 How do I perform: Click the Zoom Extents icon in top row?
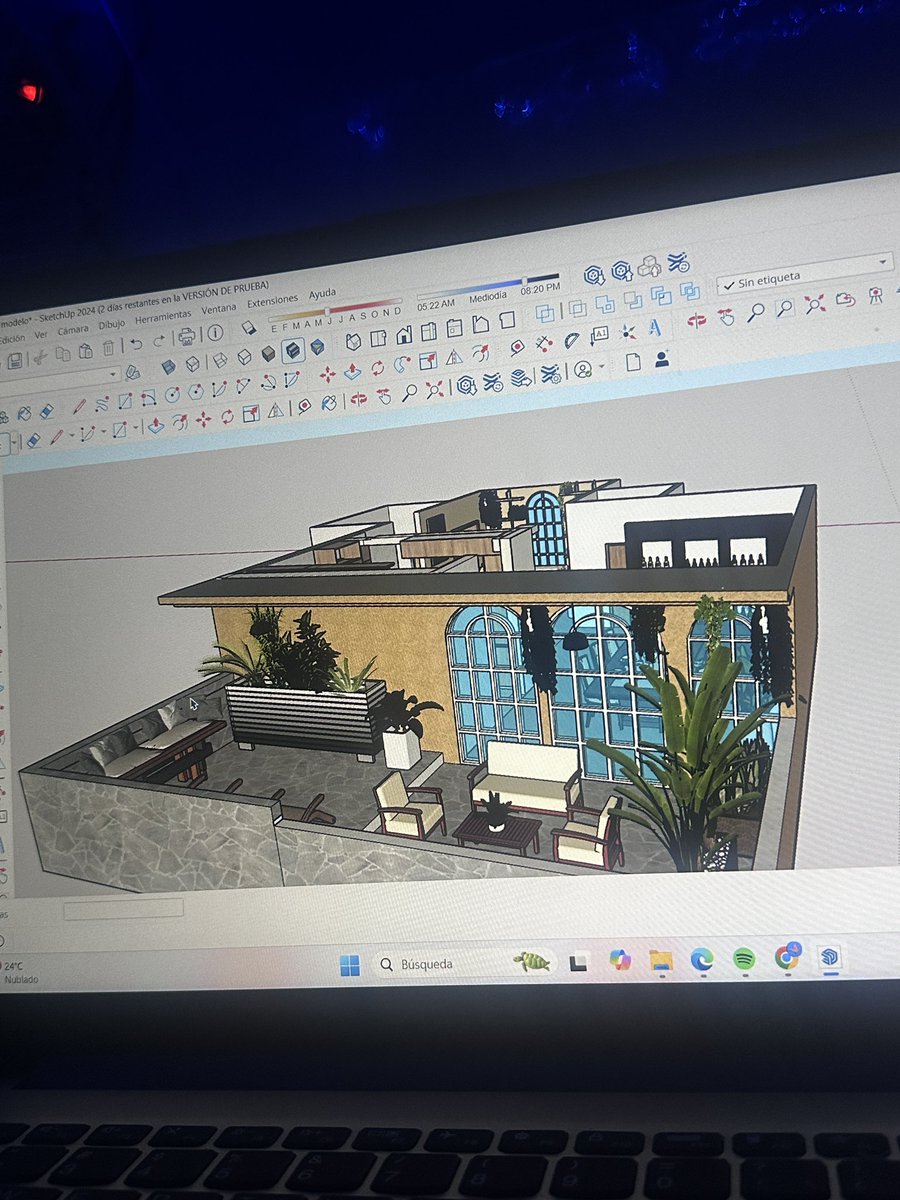point(815,303)
